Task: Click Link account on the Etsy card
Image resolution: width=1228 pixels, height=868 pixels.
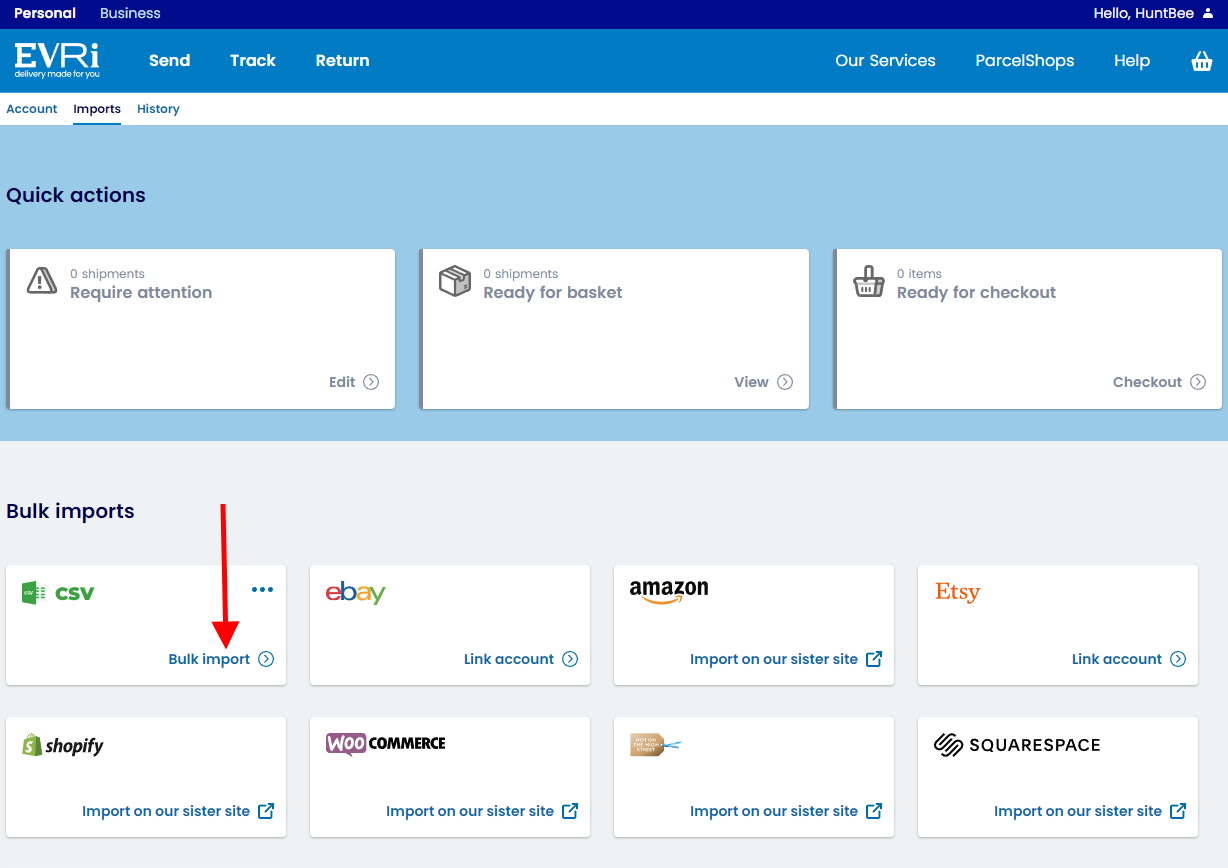Action: coord(1117,659)
